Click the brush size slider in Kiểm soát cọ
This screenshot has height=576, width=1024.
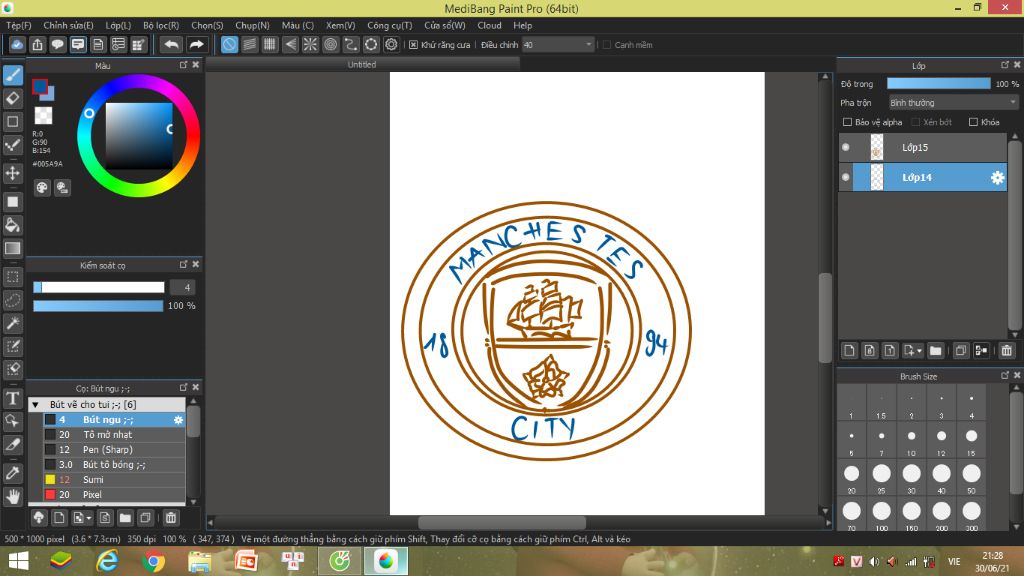[x=99, y=287]
